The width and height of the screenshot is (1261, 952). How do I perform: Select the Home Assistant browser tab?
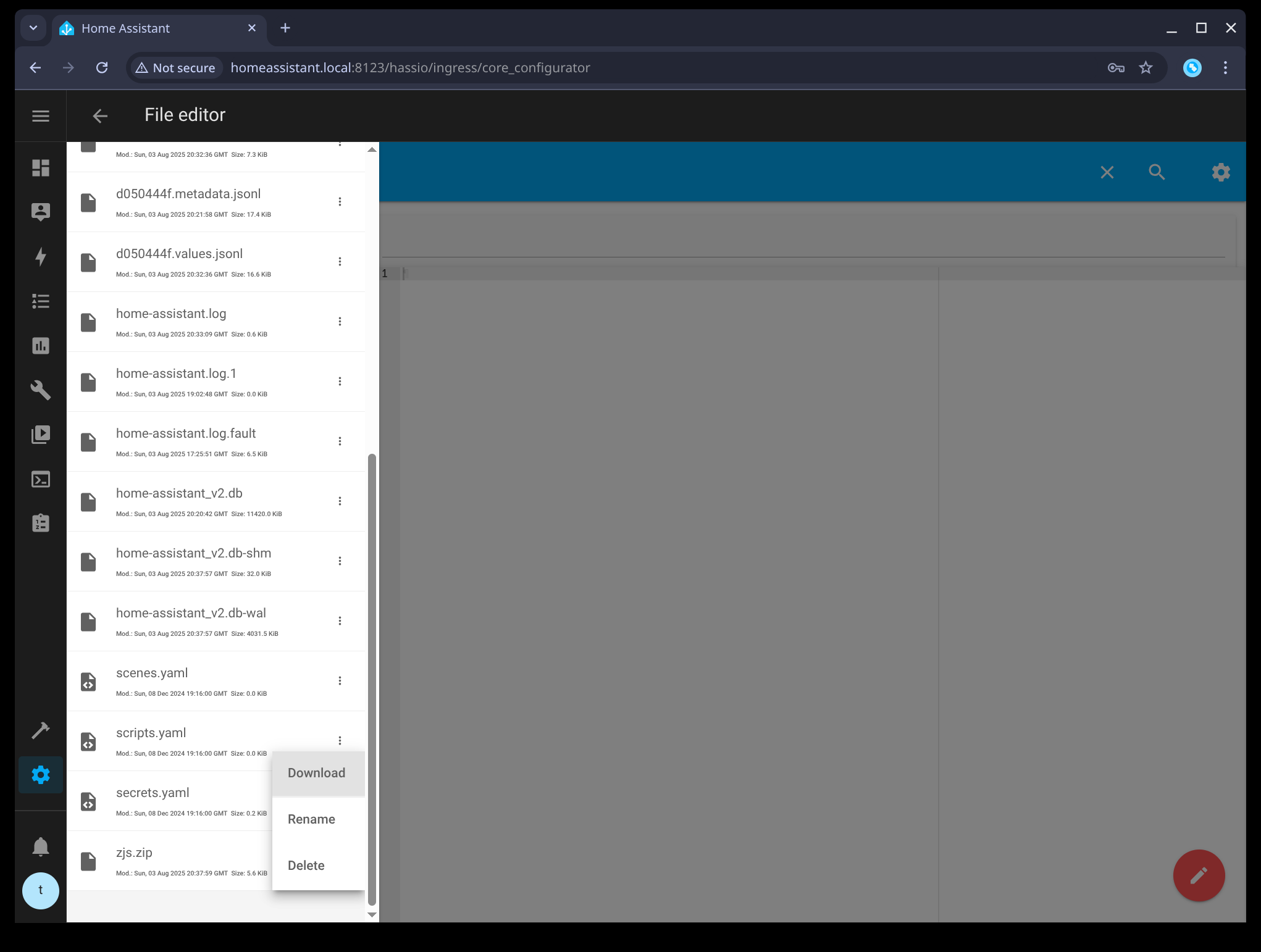pyautogui.click(x=159, y=28)
